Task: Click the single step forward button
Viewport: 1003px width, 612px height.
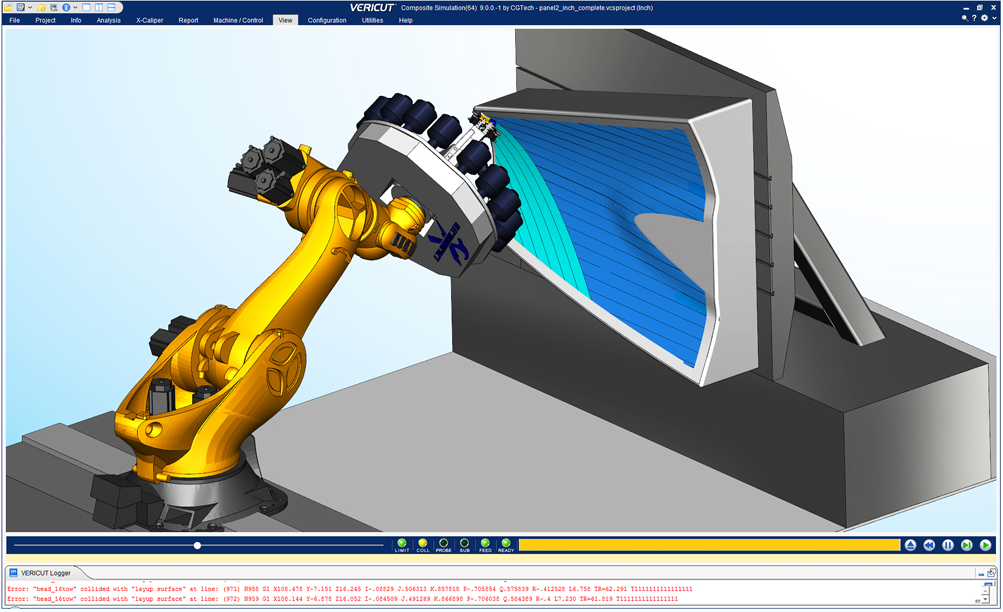Action: click(967, 545)
